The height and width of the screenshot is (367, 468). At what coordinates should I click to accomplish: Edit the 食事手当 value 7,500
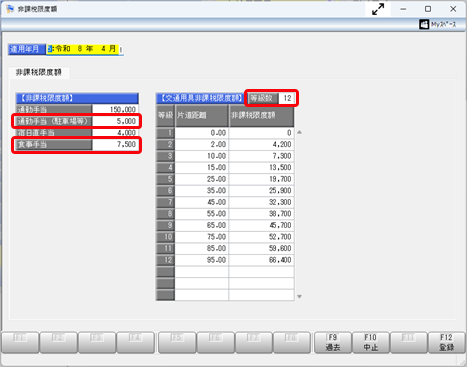pos(115,144)
